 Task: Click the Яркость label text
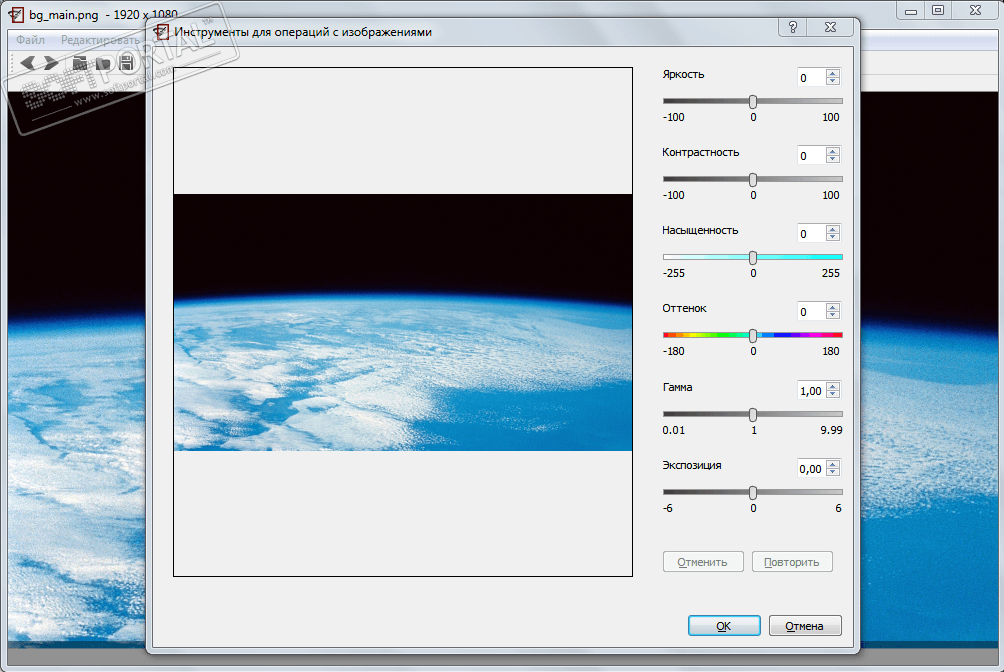[x=683, y=74]
